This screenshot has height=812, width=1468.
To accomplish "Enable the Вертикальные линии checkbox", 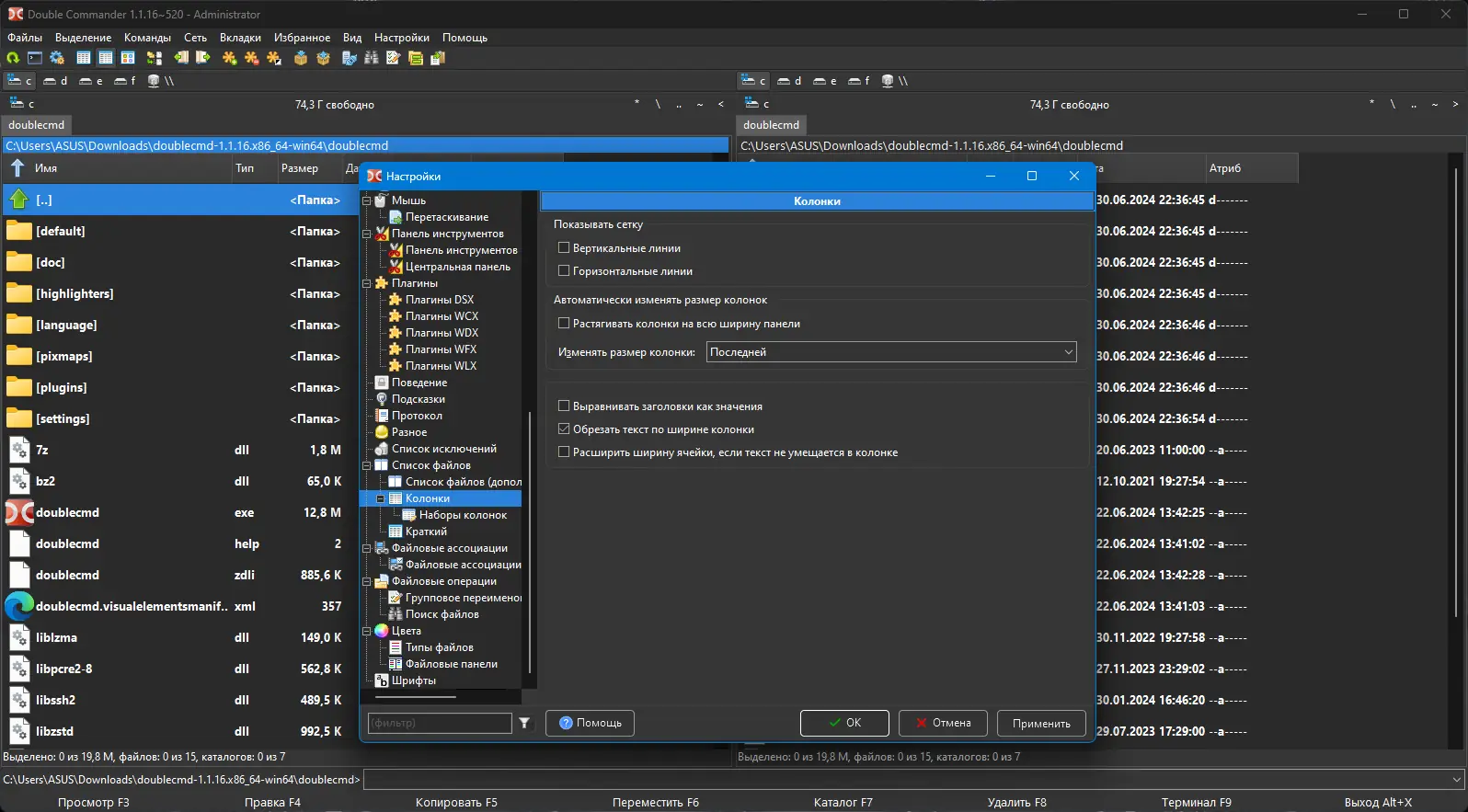I will click(x=564, y=248).
